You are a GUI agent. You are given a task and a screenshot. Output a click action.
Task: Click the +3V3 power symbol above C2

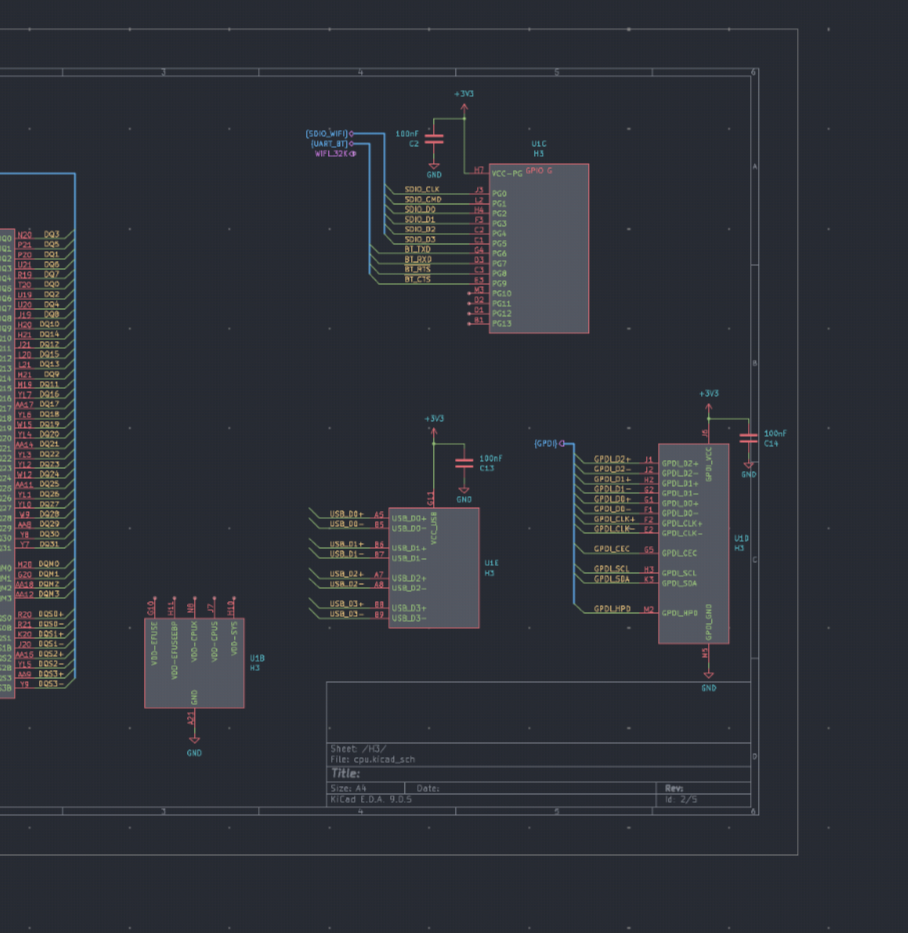point(464,97)
